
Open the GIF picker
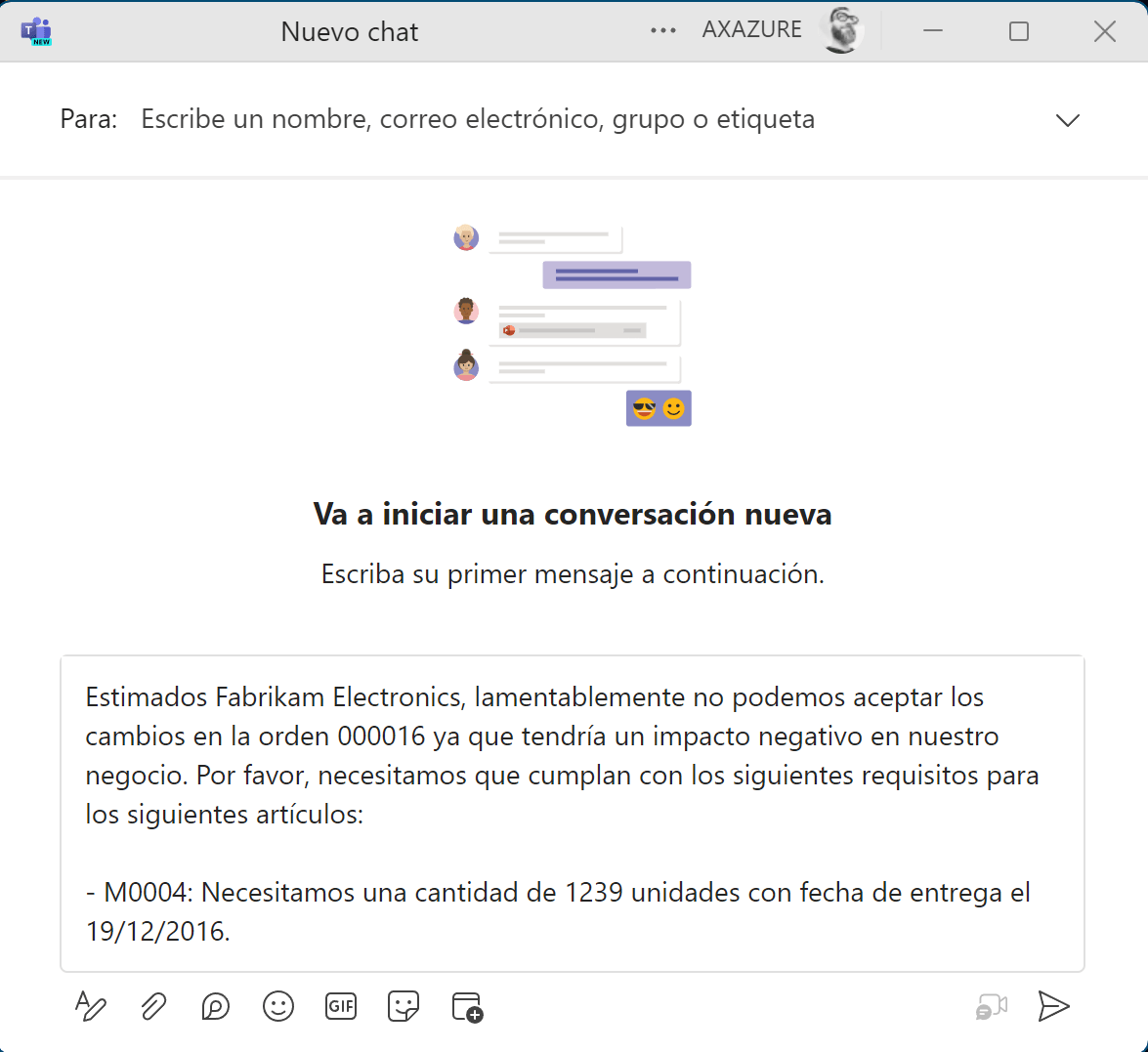coord(341,1006)
